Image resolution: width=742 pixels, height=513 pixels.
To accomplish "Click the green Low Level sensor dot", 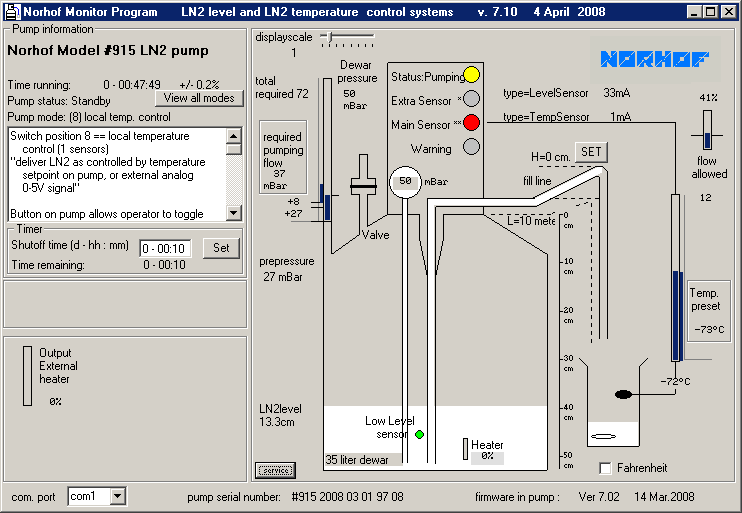I will 419,434.
